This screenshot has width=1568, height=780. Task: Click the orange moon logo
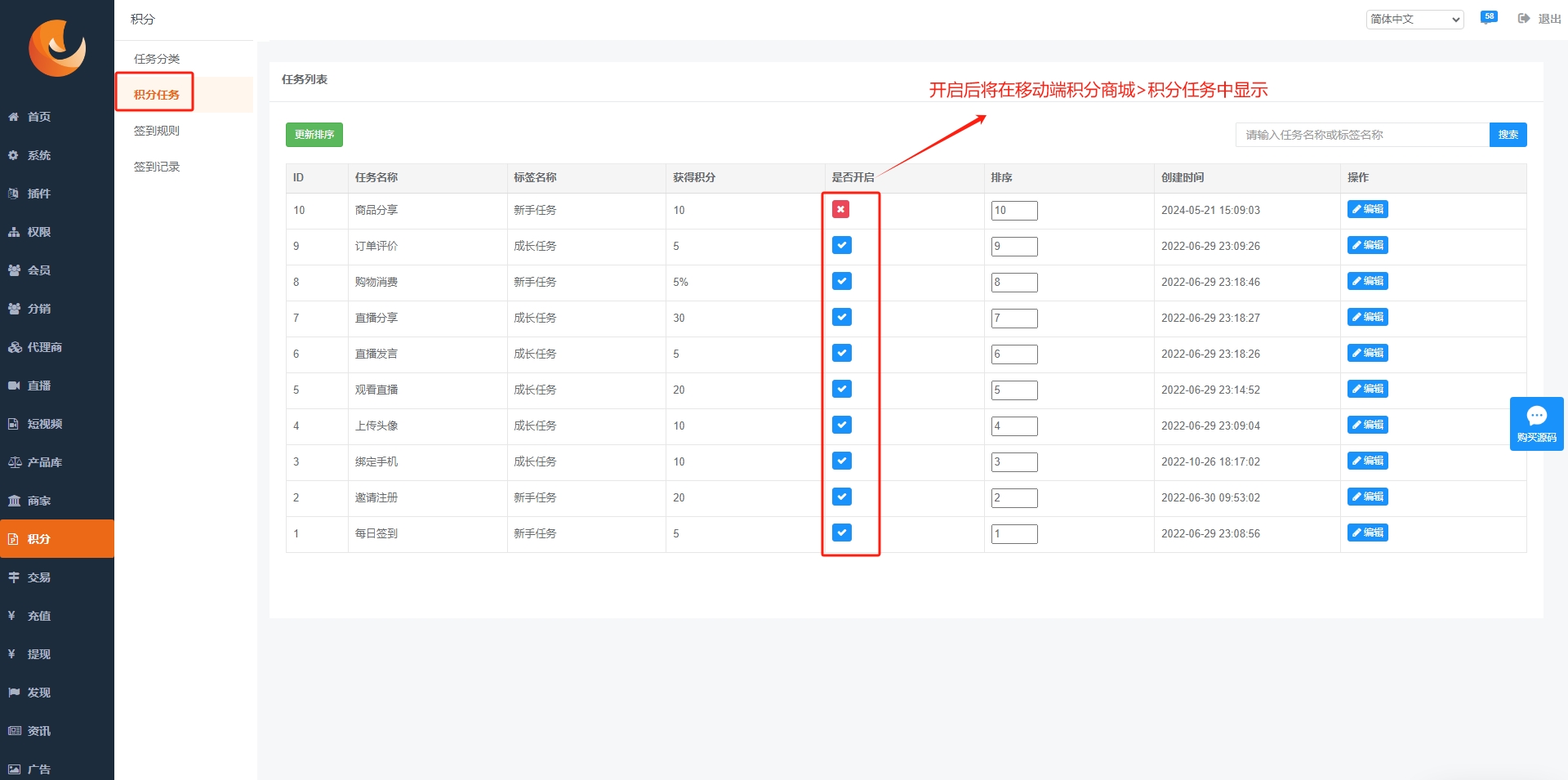(57, 48)
